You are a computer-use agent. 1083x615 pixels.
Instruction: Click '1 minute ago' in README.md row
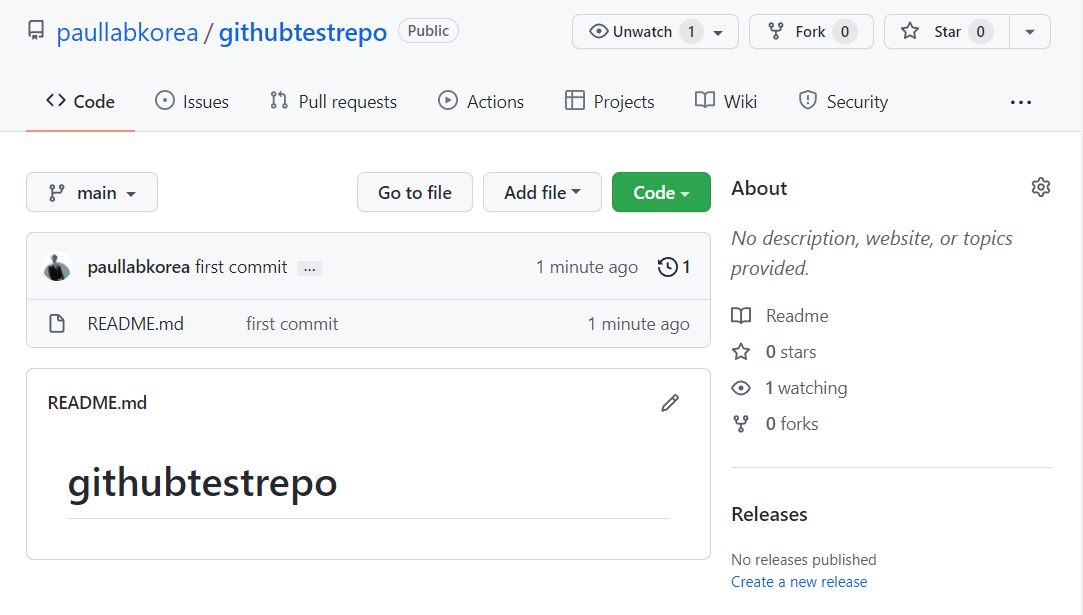tap(639, 324)
